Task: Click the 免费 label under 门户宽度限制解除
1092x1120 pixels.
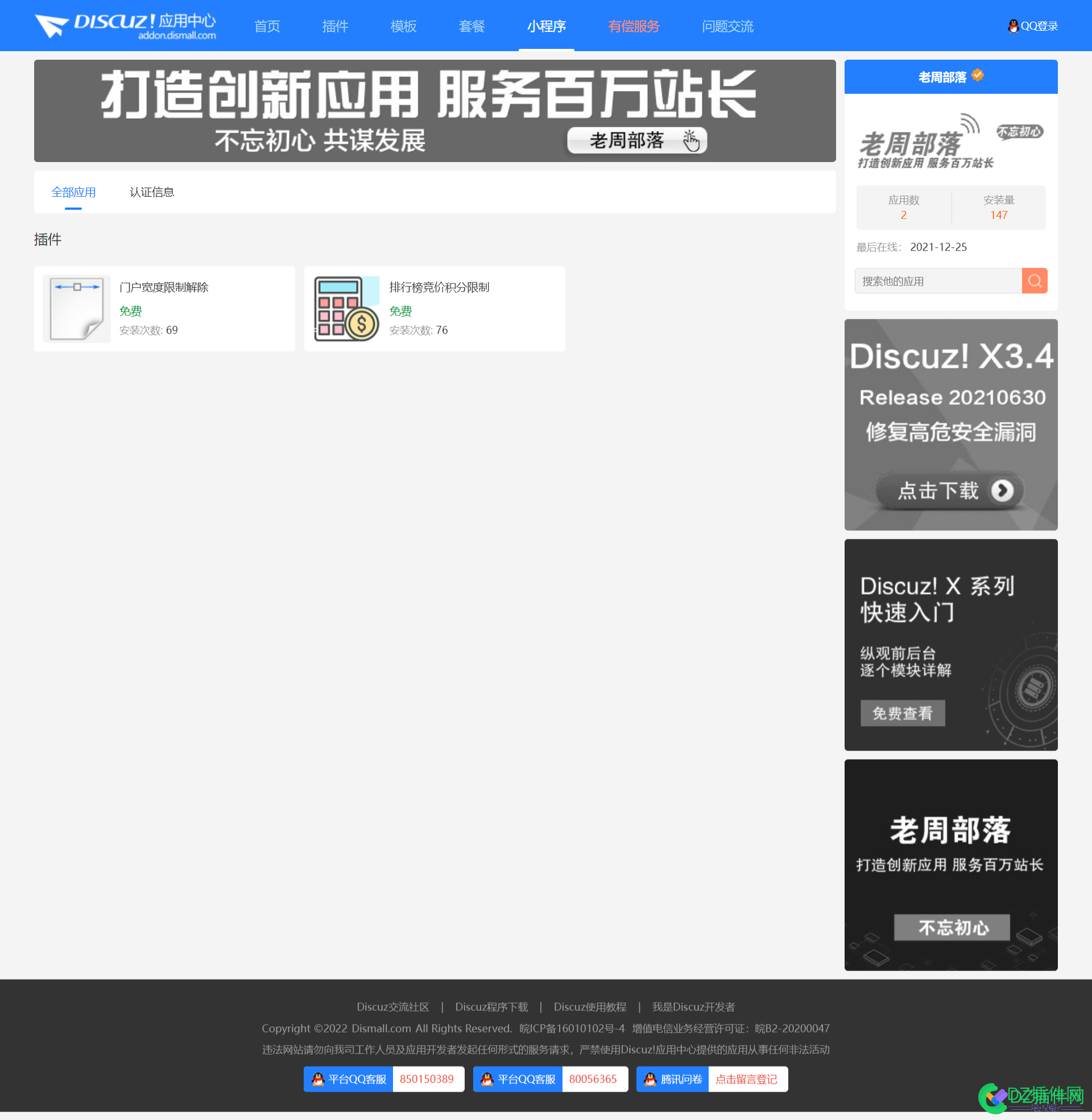Action: (x=130, y=311)
